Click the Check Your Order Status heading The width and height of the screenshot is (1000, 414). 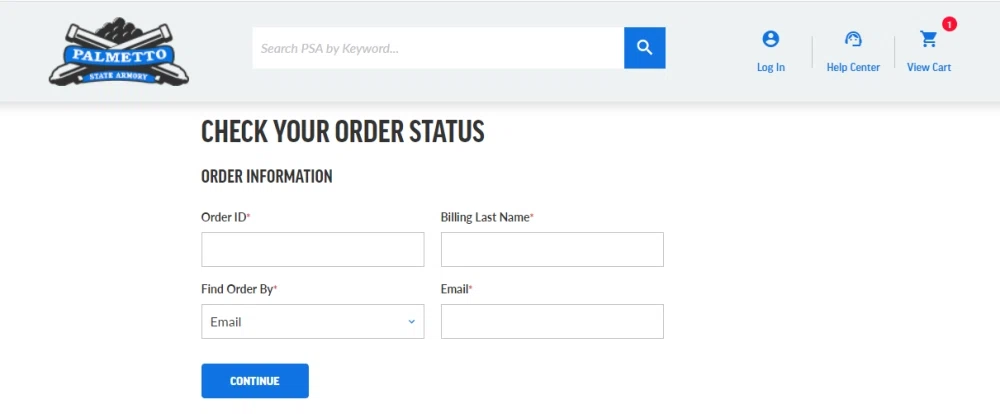342,131
